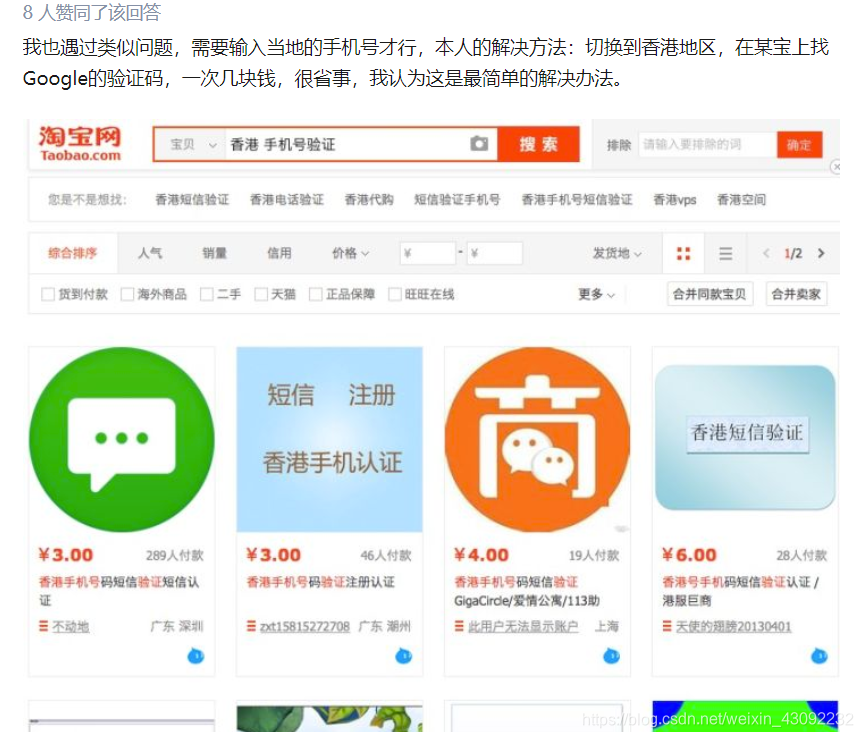
Task: Switch to grid view layout icon
Action: pyautogui.click(x=683, y=253)
